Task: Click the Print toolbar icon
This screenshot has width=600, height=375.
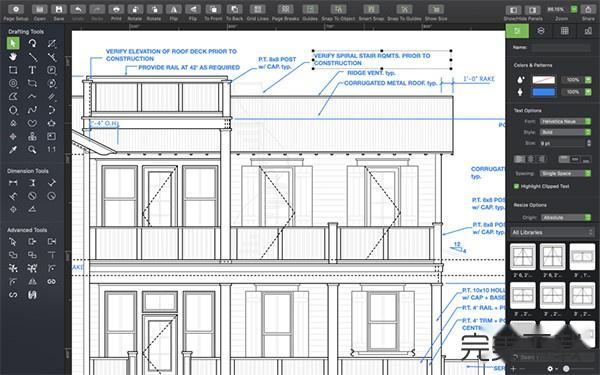Action: tap(116, 9)
